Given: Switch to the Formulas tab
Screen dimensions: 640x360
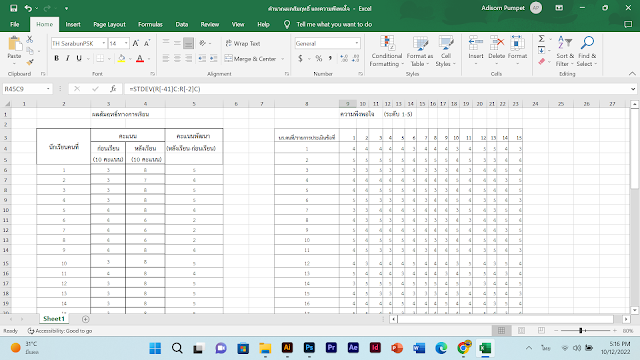Looking at the screenshot, I should tap(150, 24).
